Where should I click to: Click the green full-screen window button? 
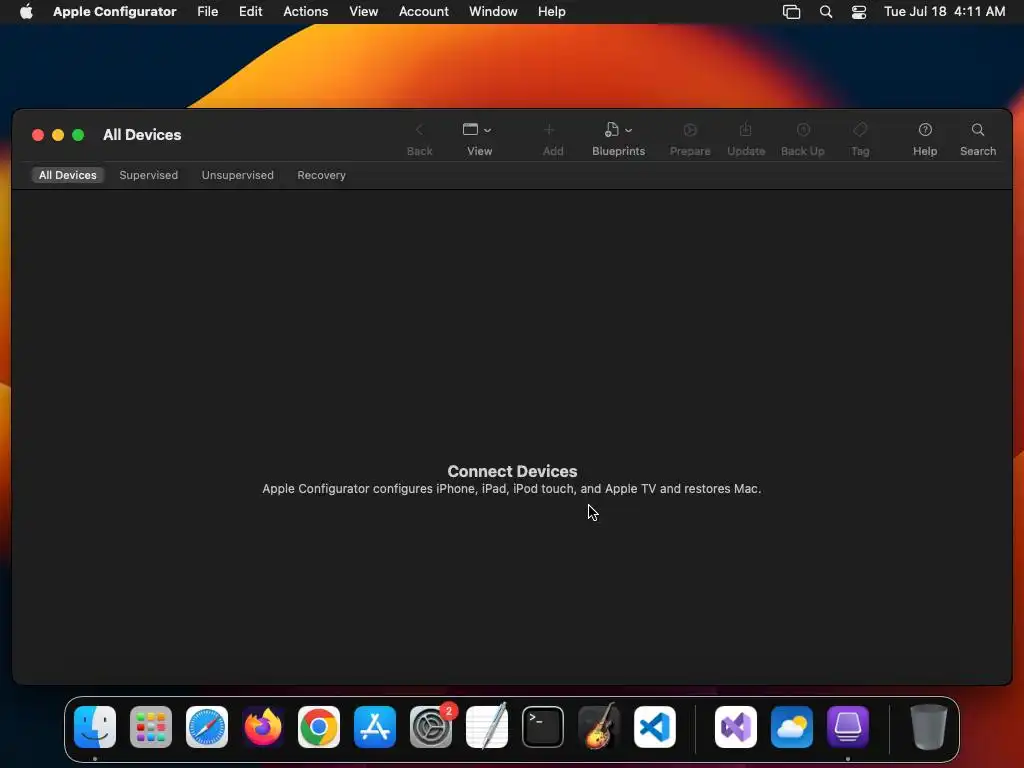click(78, 135)
